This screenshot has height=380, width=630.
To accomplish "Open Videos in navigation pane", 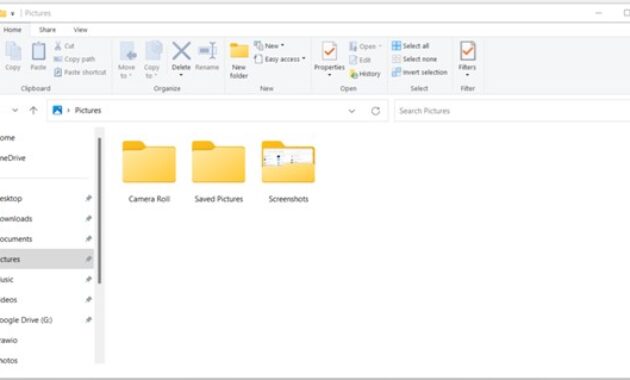I will [8, 300].
